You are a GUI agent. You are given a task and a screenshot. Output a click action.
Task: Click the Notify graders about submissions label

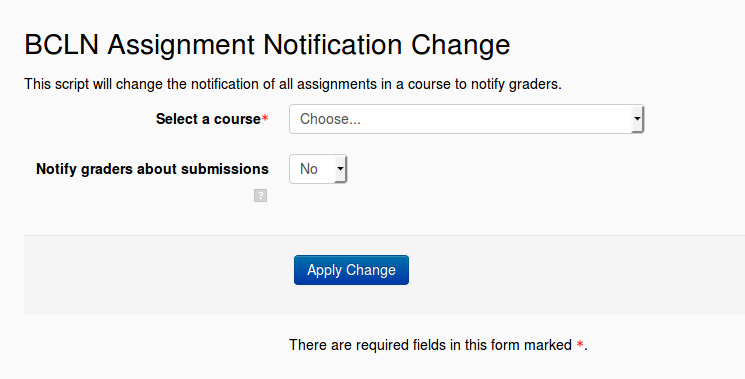[x=153, y=169]
